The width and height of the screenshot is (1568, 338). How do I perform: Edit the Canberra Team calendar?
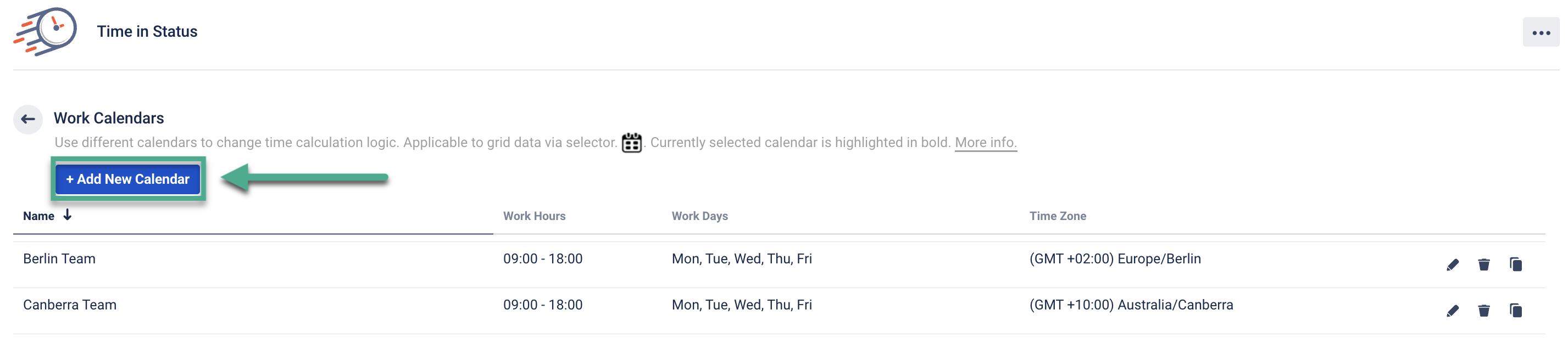tap(1452, 311)
